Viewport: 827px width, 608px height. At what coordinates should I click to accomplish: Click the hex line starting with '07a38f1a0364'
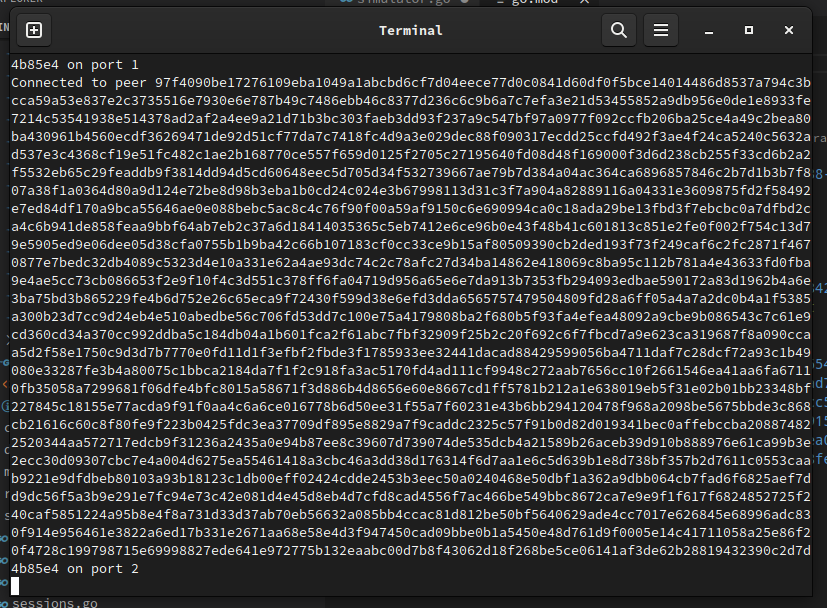411,191
